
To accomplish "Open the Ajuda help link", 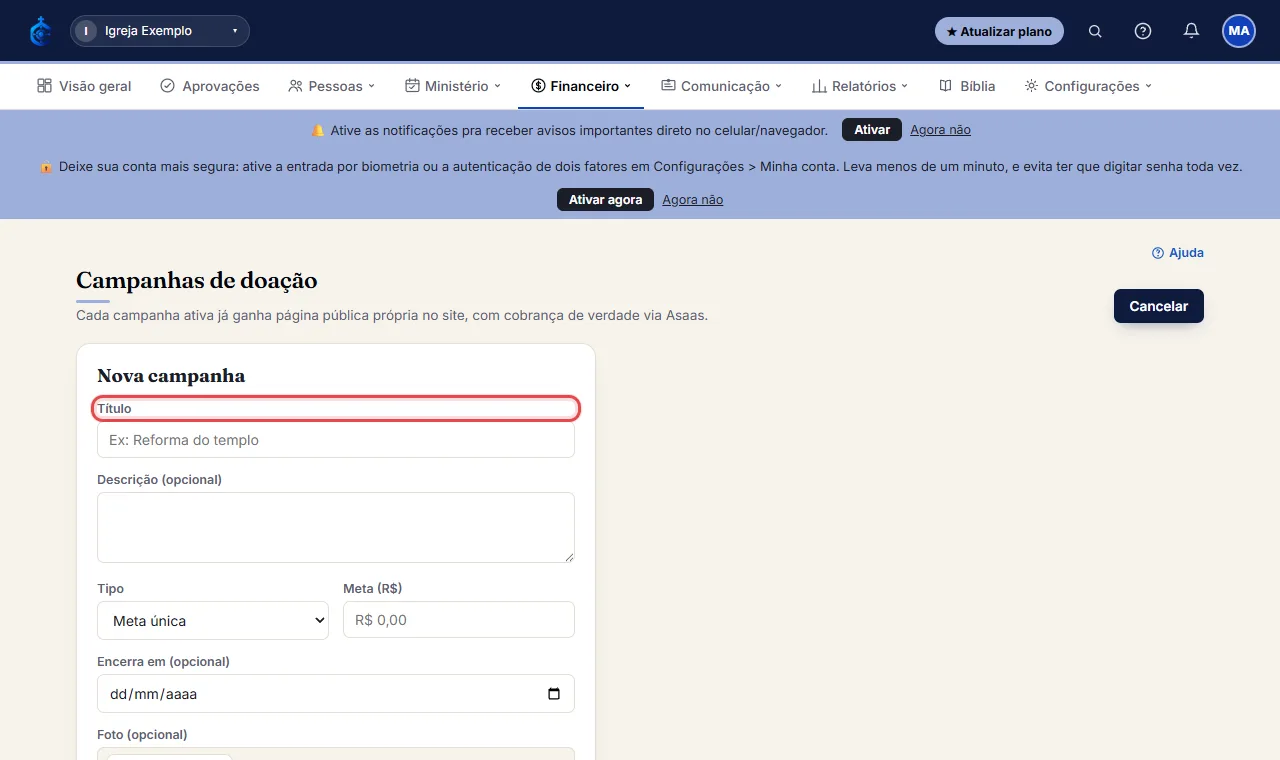I will [1178, 253].
